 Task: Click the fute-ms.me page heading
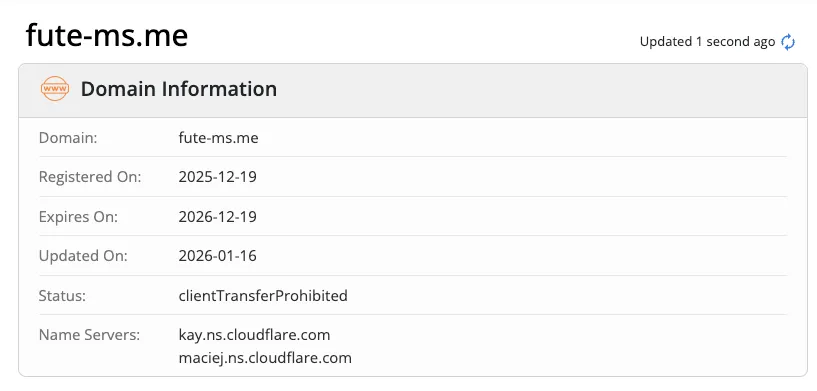(x=107, y=36)
